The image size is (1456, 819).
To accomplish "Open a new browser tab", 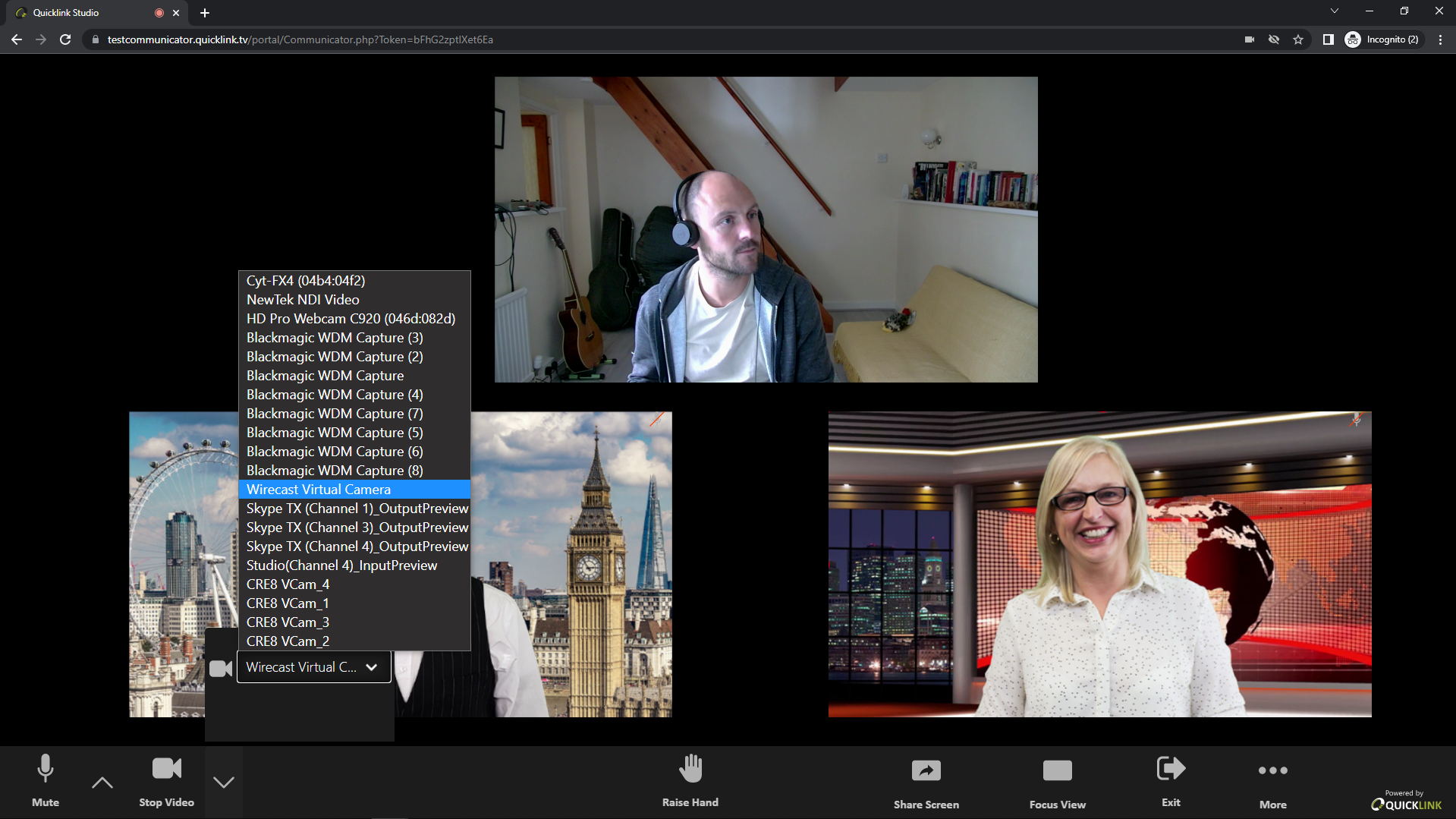I will pos(205,13).
